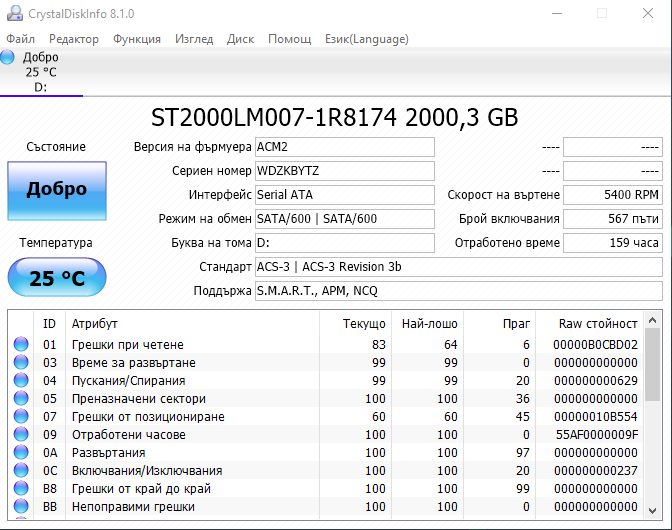The image size is (672, 530).
Task: Open the Файл menu
Action: coord(21,39)
